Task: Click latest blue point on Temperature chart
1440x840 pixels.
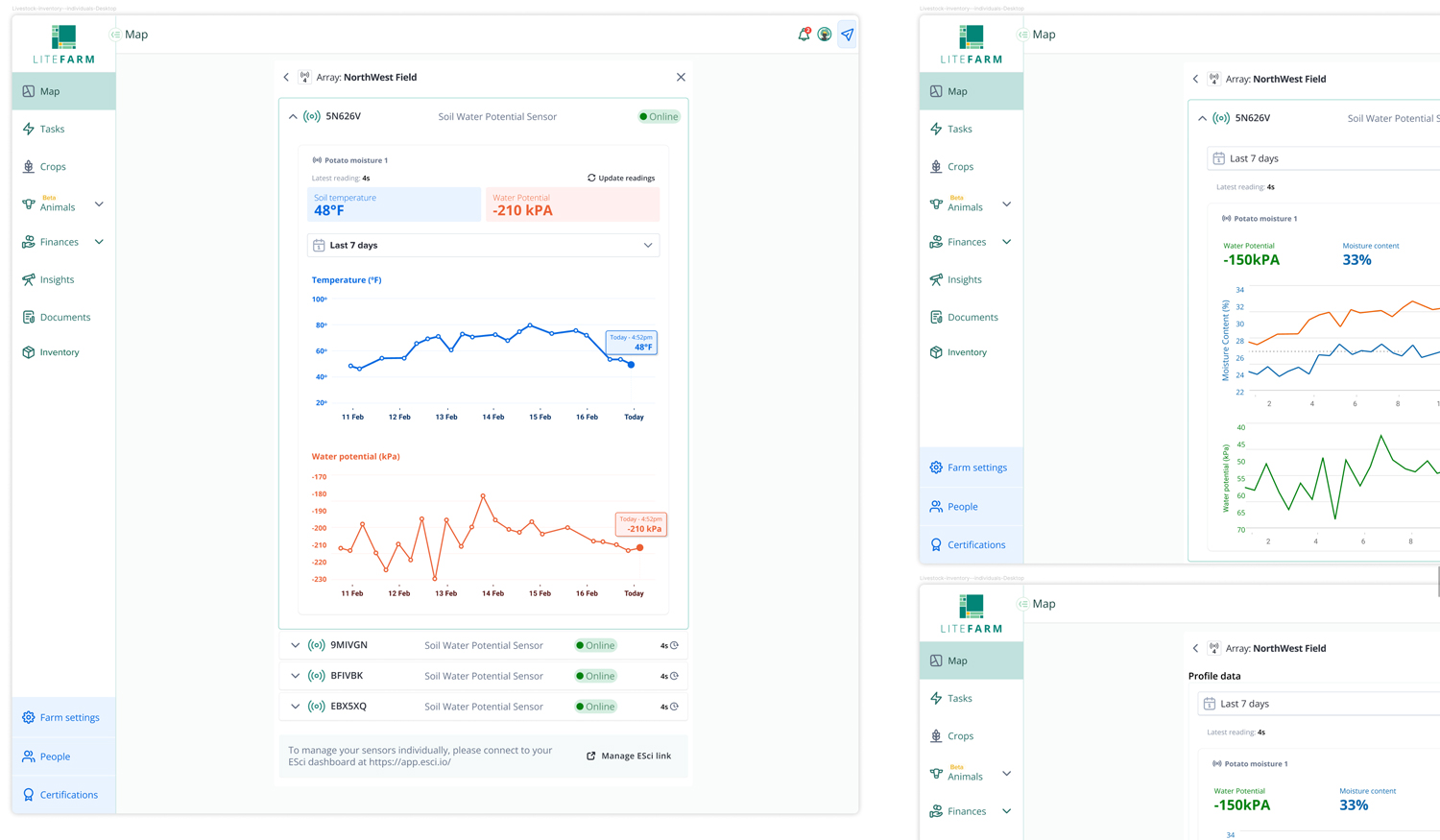Action: pyautogui.click(x=631, y=365)
